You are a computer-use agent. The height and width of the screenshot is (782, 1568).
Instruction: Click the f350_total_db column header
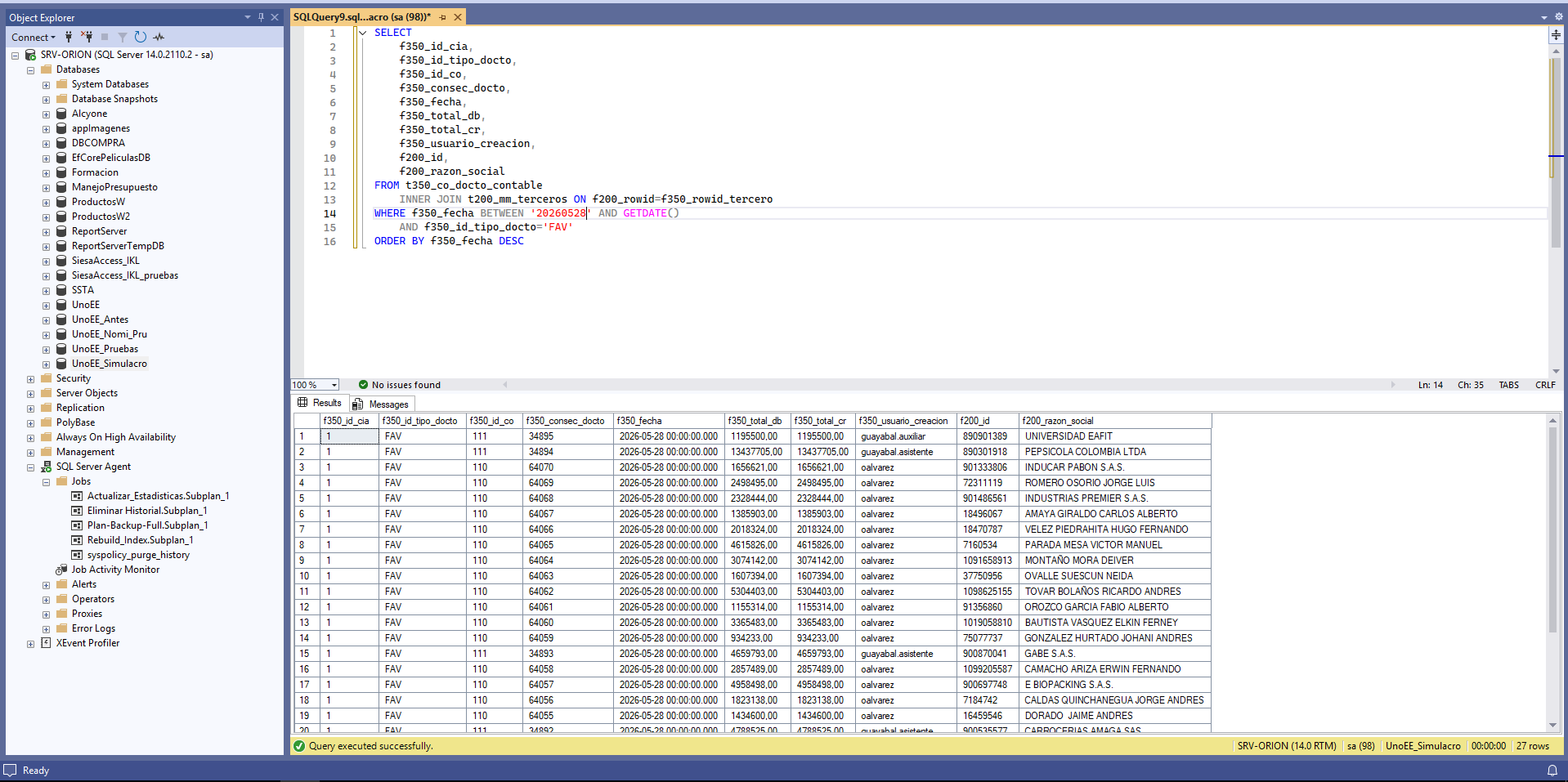click(x=757, y=421)
